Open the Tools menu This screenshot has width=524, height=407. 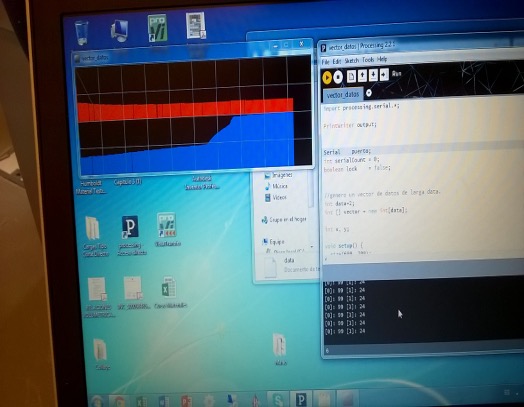coord(368,60)
